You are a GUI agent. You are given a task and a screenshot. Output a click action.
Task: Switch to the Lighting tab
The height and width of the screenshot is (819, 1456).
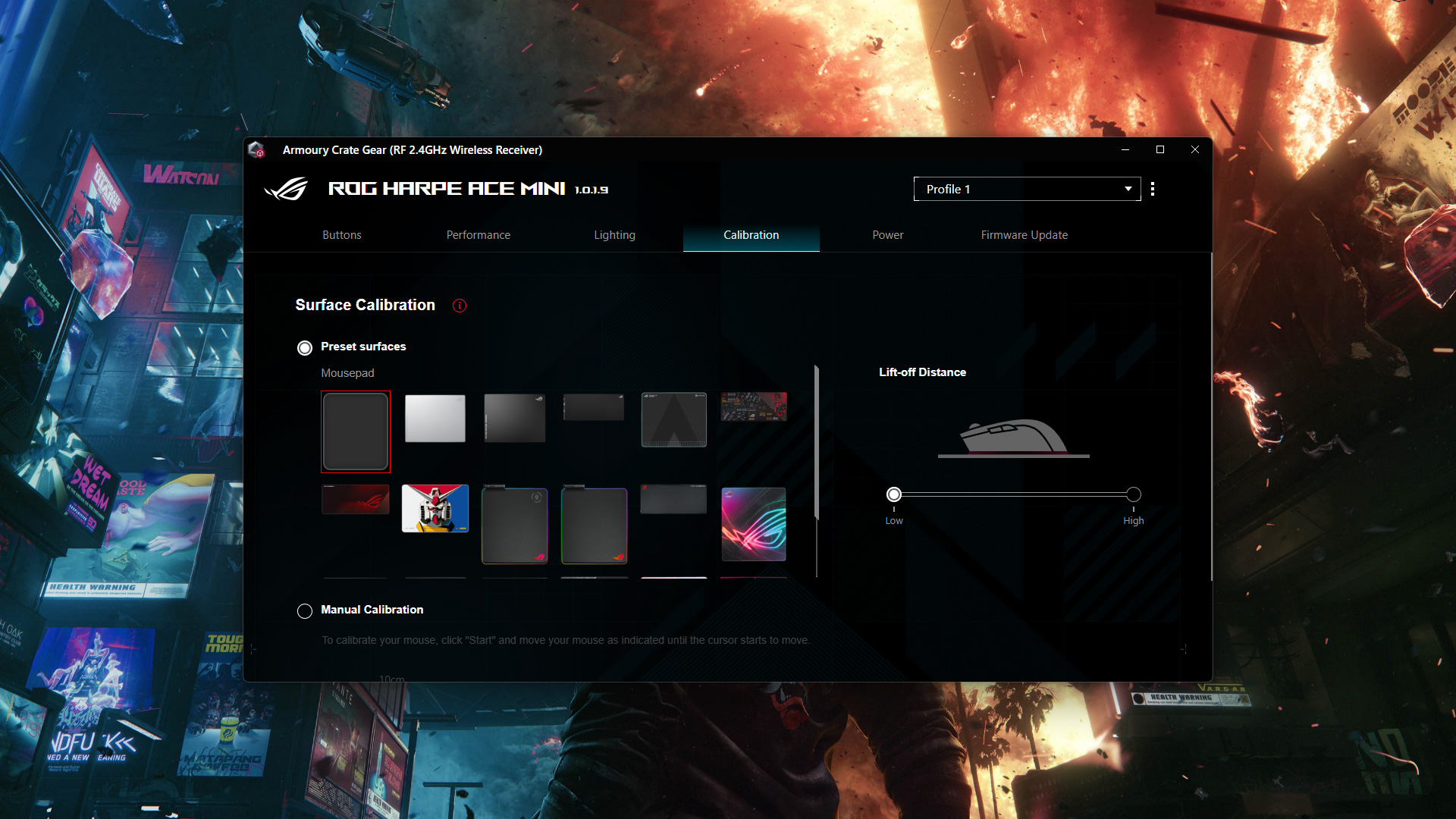(615, 234)
